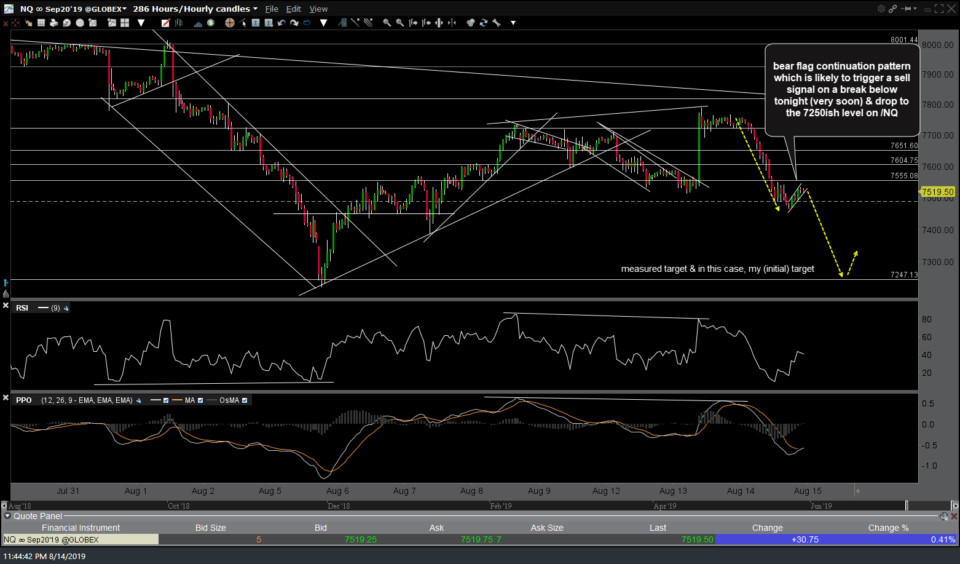
Task: Select the trendline drawing tool icon
Action: pyautogui.click(x=355, y=23)
